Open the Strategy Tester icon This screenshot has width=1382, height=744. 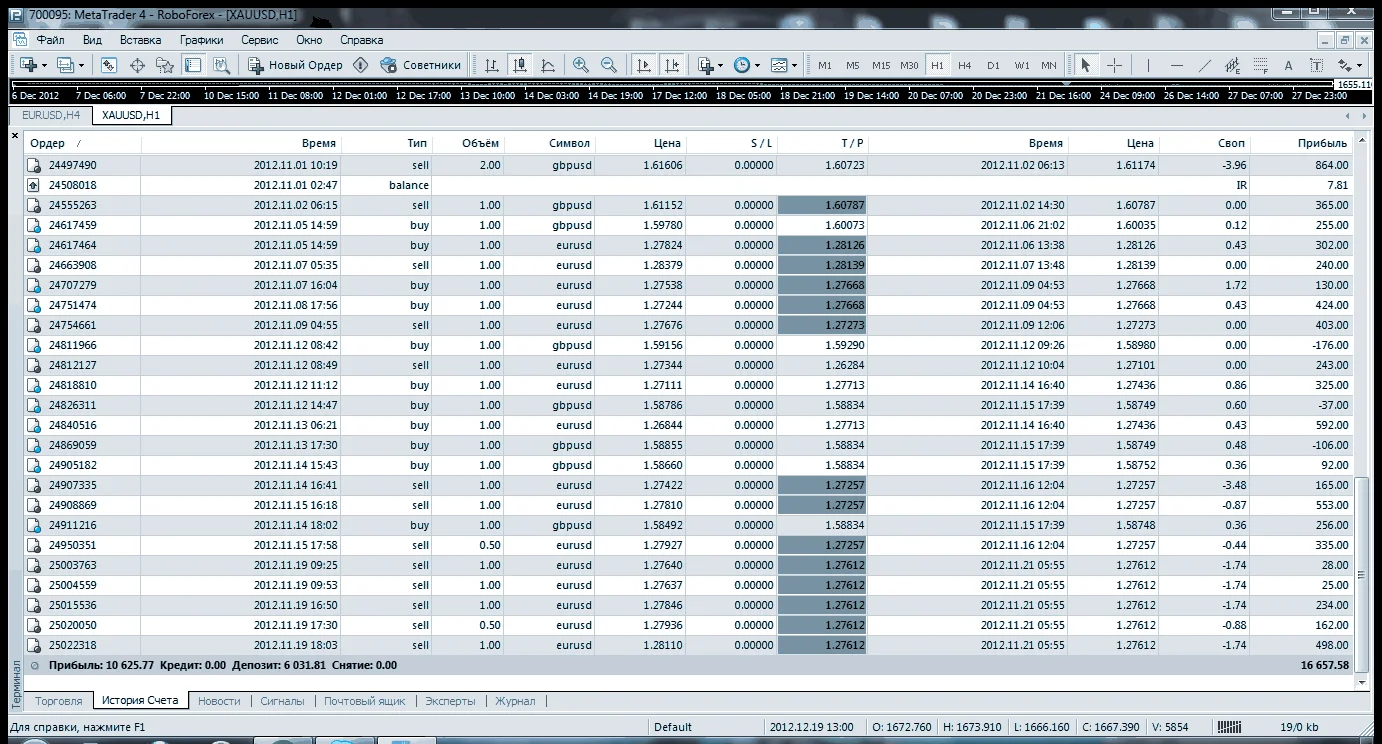point(221,65)
